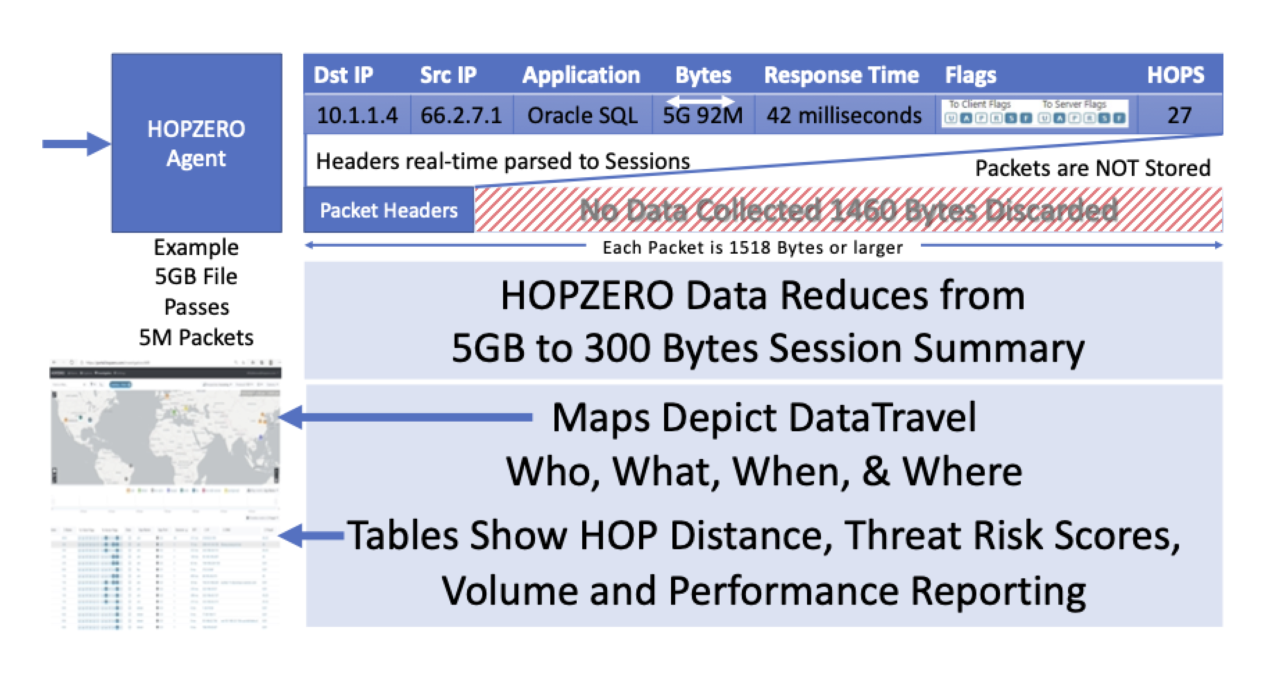Click the No Data Collected hatched region
The height and width of the screenshot is (688, 1280).
[x=848, y=210]
